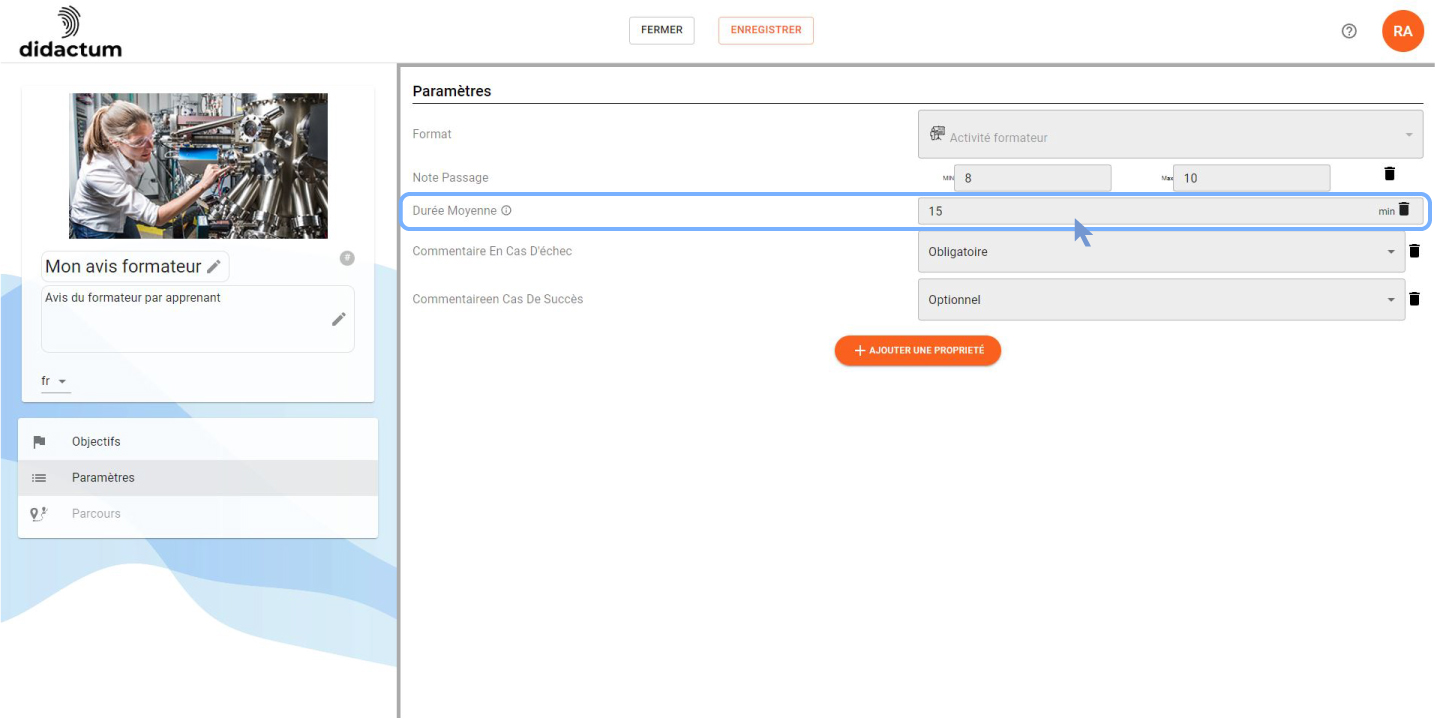Screen dimensions: 1435x719
Task: Open the Optionnel dropdown
Action: [x=1161, y=299]
